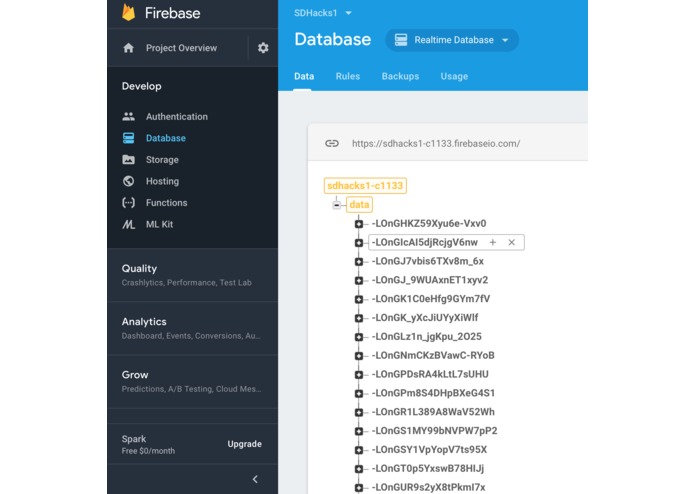Click the Spark Free plan label

(x=148, y=444)
